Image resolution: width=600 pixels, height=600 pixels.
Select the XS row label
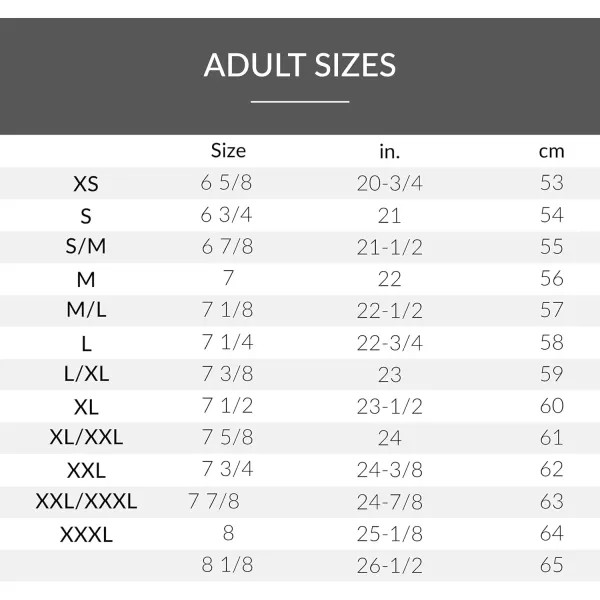[x=86, y=184]
